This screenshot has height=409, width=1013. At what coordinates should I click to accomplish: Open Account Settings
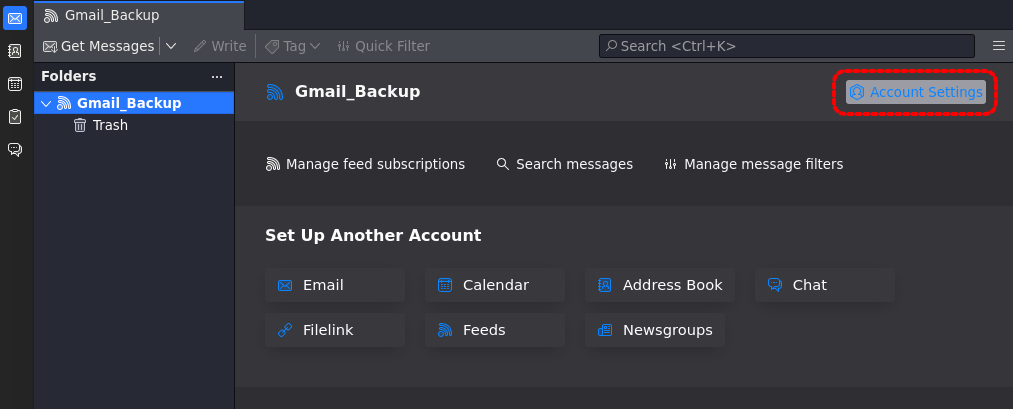point(916,92)
